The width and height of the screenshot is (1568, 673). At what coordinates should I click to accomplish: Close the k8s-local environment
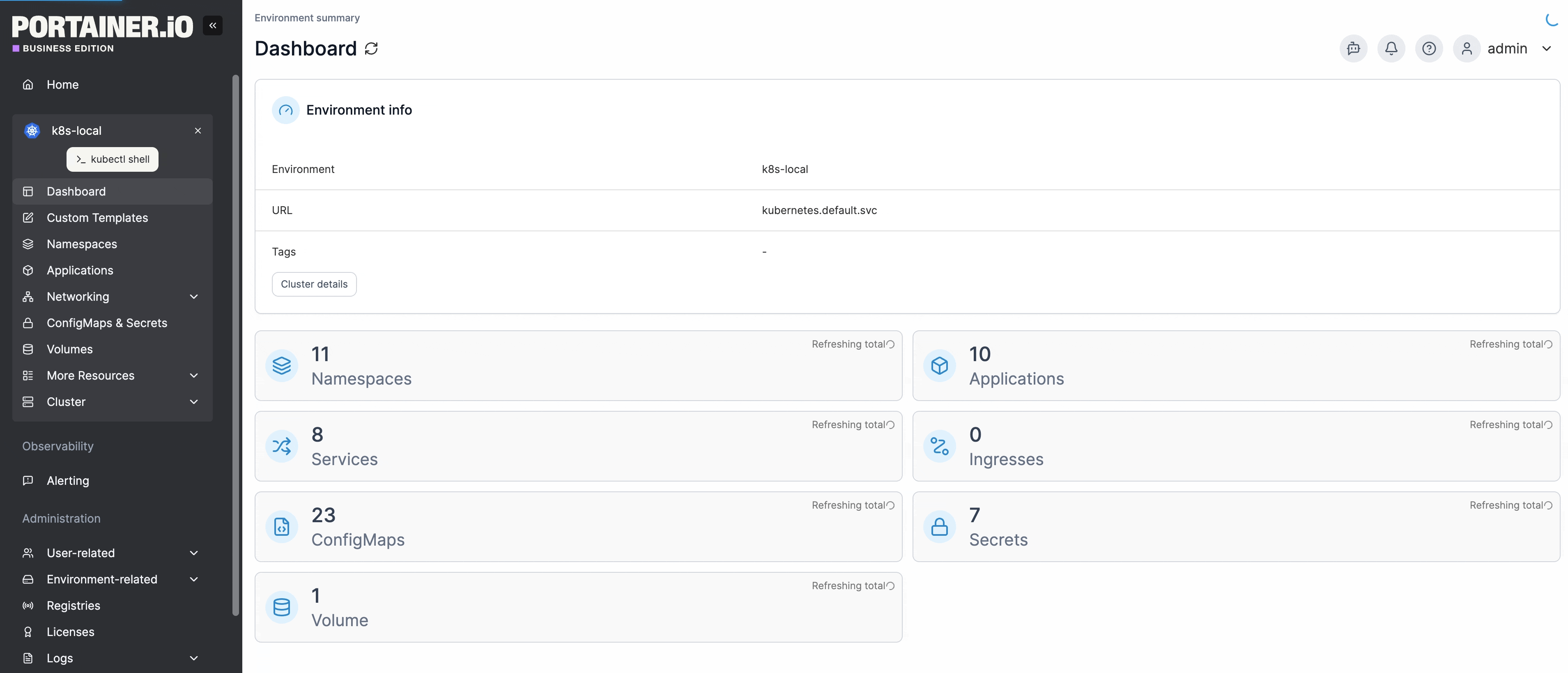point(198,131)
